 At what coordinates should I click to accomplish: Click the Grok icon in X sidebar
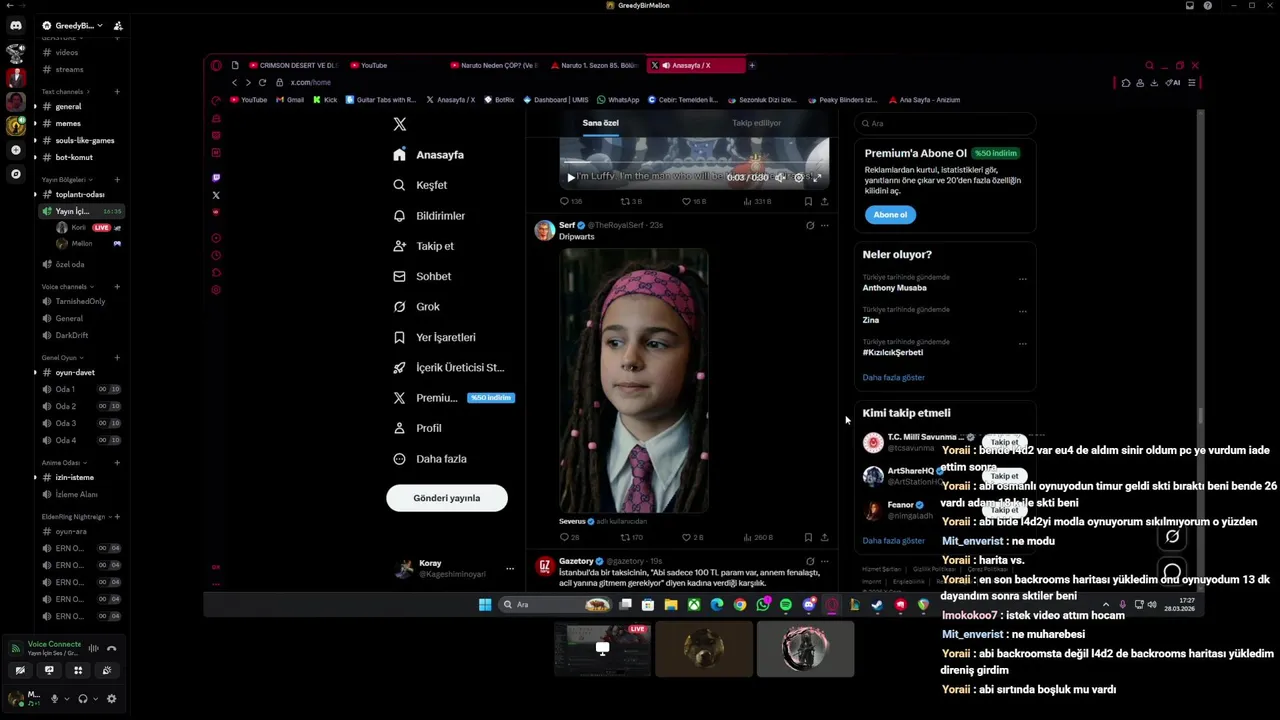(x=399, y=307)
